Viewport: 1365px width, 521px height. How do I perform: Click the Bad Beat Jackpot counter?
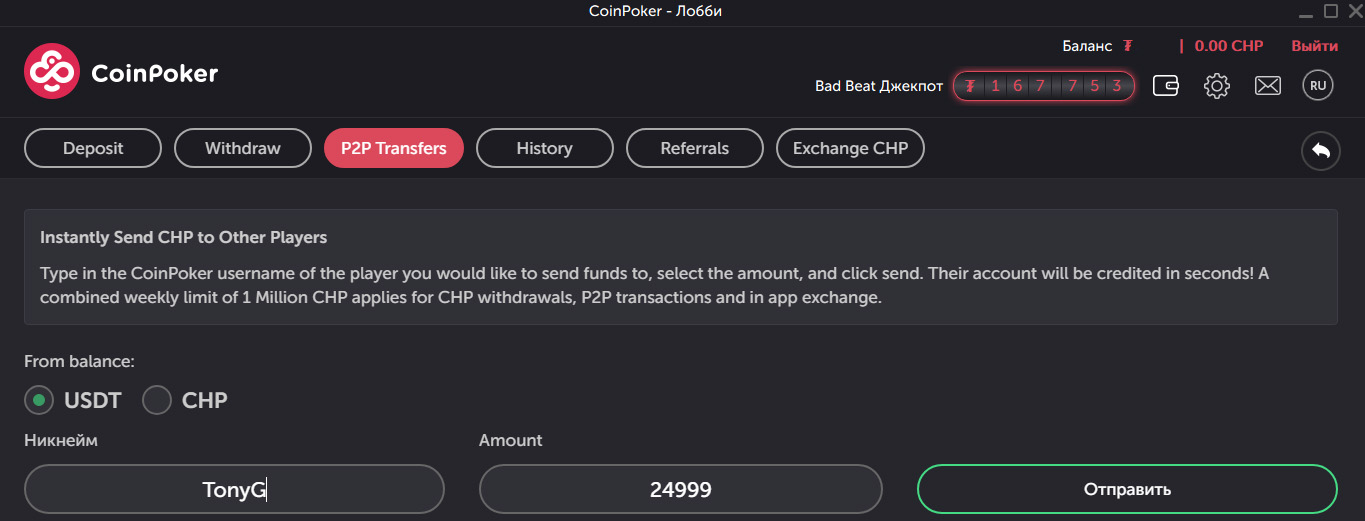[1044, 86]
